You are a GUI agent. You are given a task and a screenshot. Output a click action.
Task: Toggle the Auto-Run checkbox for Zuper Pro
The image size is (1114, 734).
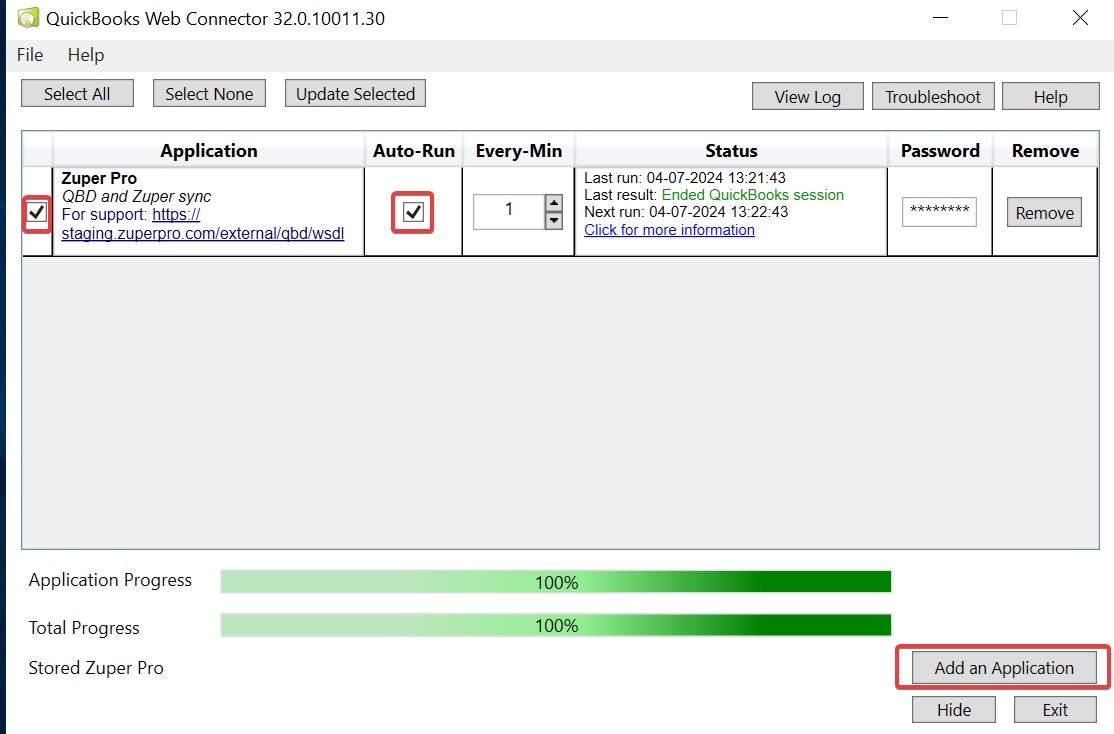(413, 212)
